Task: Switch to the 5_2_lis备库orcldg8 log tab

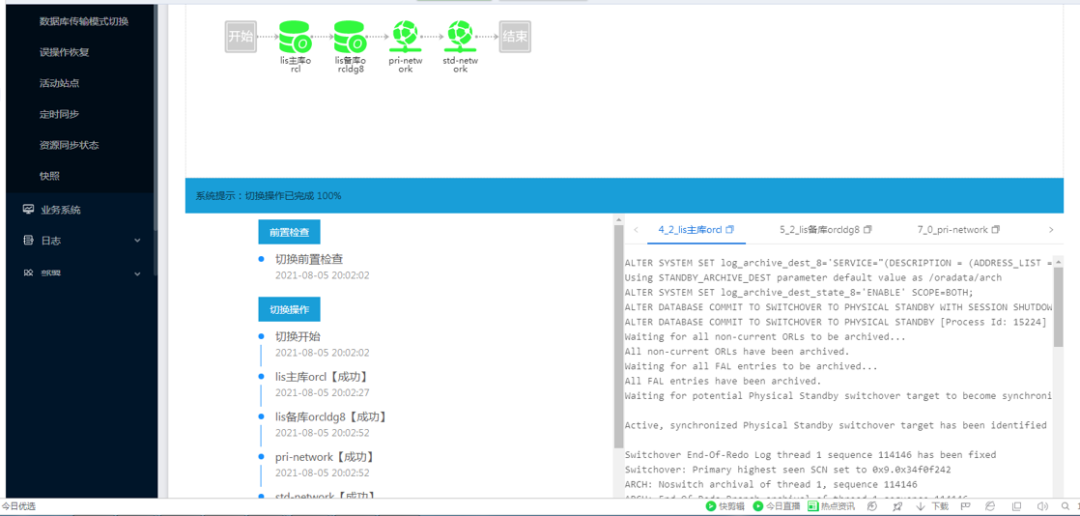Action: (x=819, y=230)
